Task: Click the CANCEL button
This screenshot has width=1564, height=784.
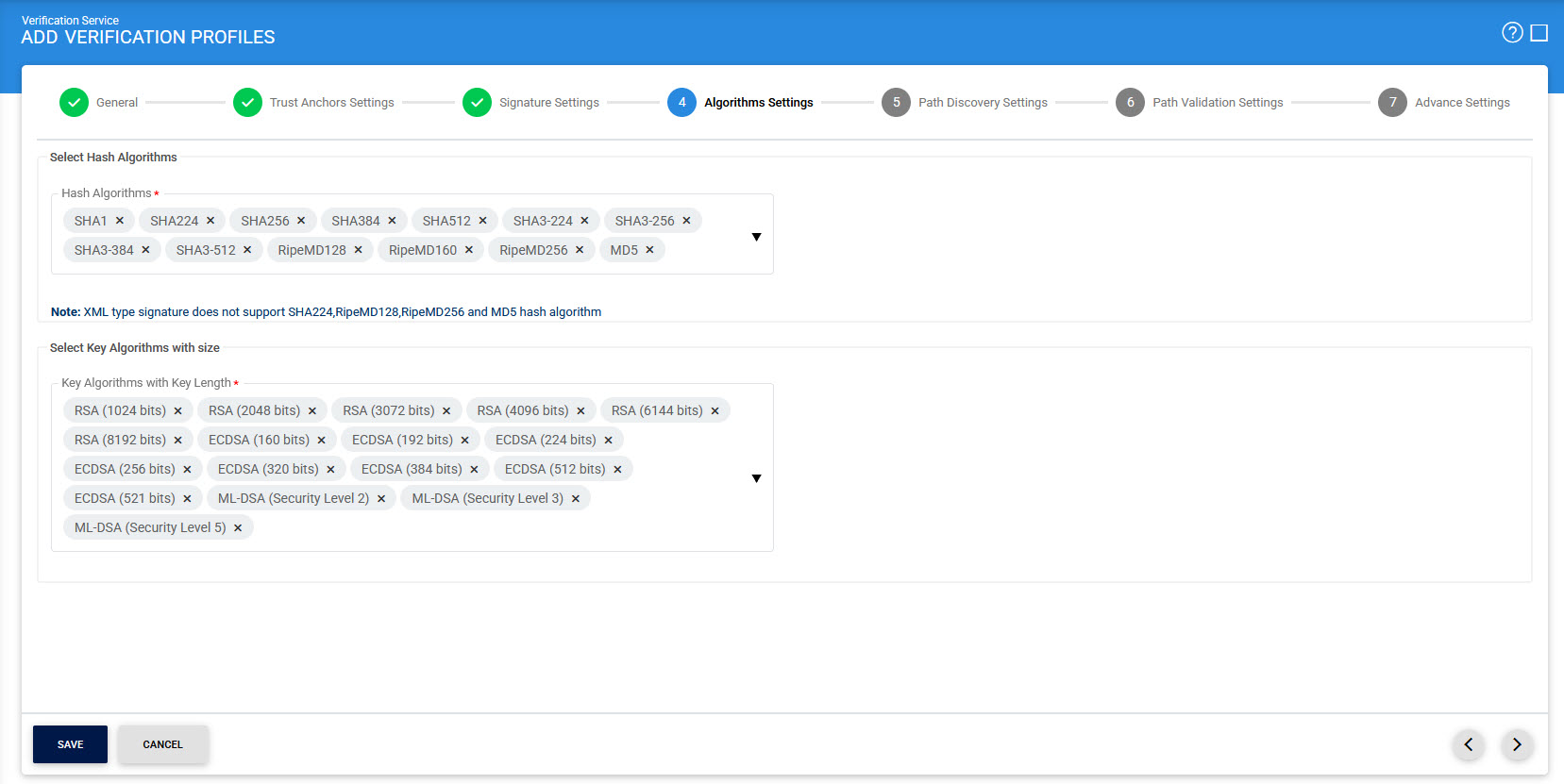Action: click(162, 744)
